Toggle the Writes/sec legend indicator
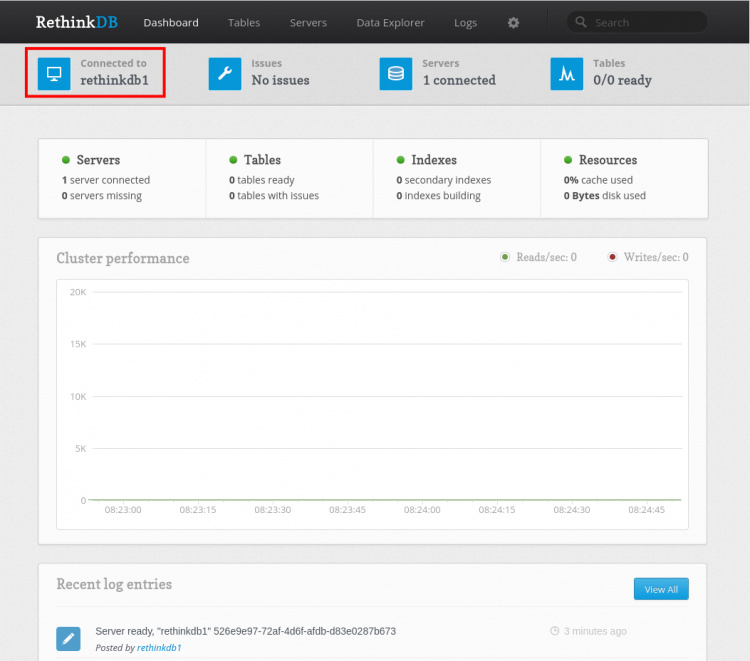This screenshot has height=661, width=750. click(x=613, y=257)
